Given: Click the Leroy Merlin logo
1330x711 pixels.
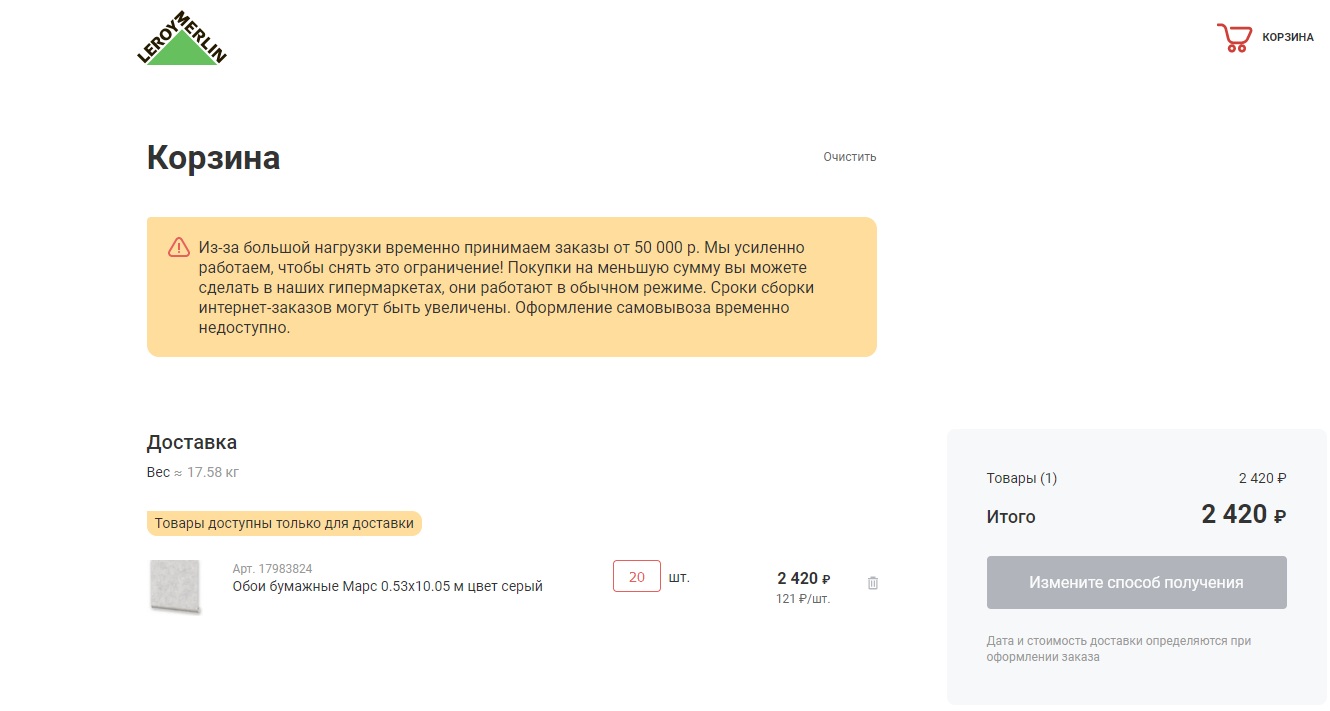Looking at the screenshot, I should (x=181, y=40).
